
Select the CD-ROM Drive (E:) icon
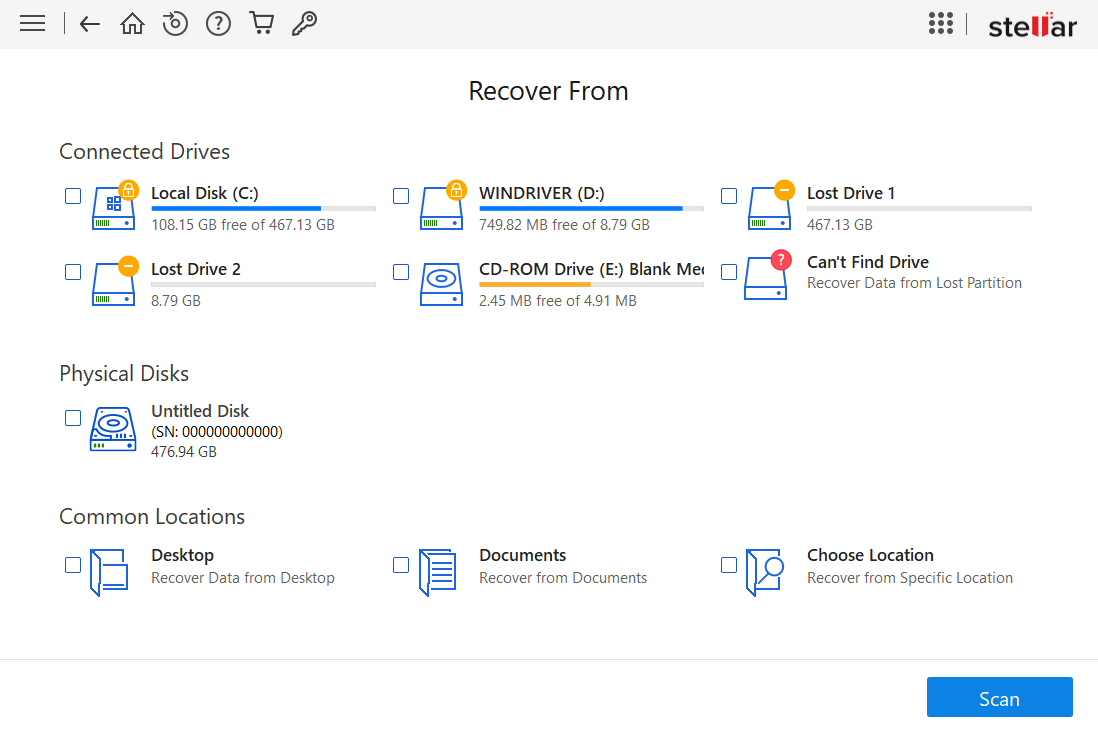point(441,284)
